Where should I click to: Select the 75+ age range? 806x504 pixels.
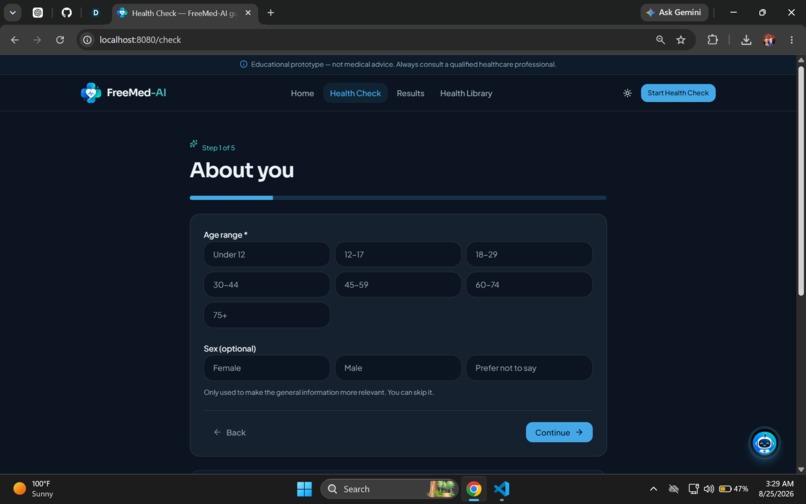(x=267, y=315)
